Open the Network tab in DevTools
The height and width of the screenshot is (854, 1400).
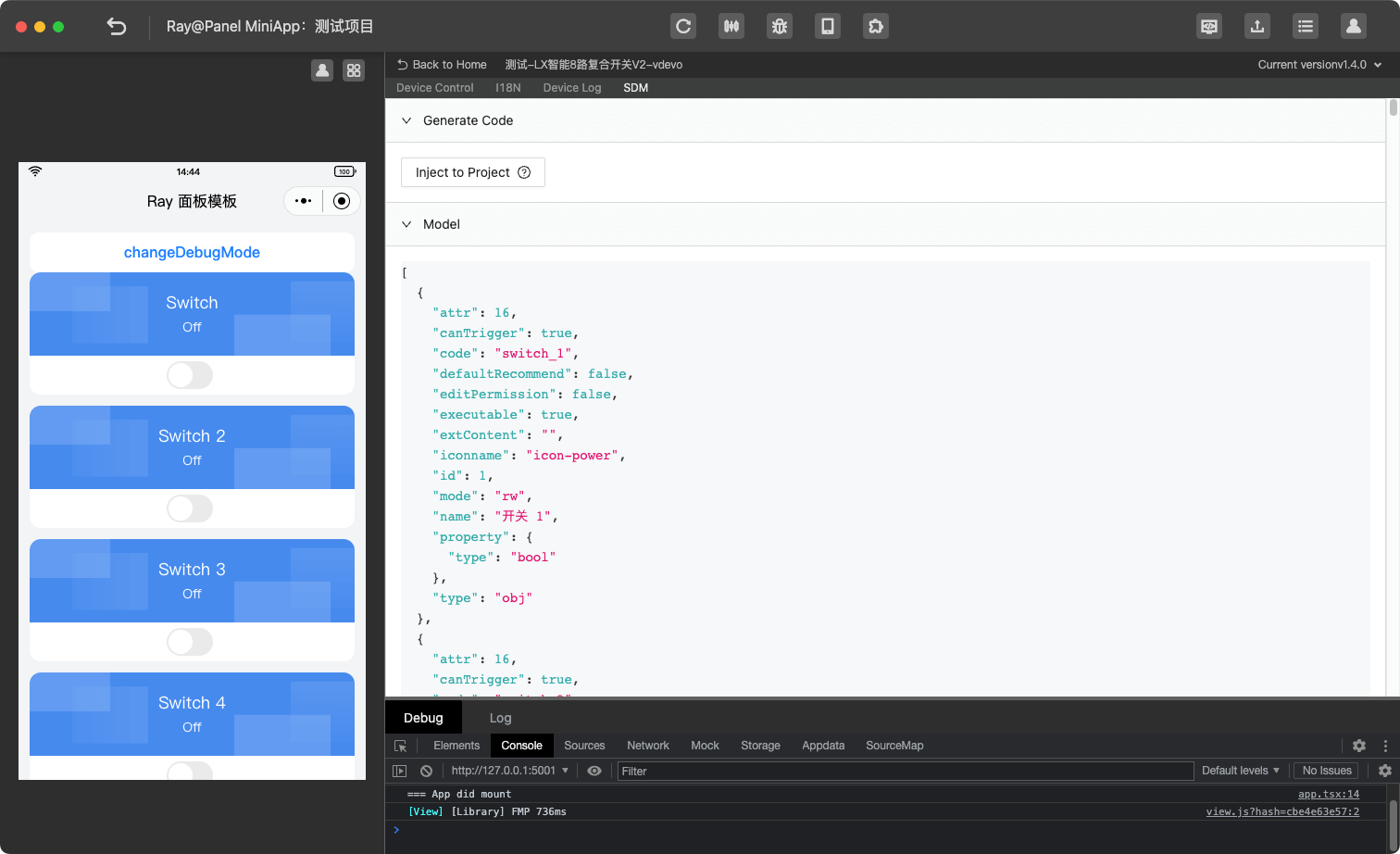pyautogui.click(x=647, y=746)
